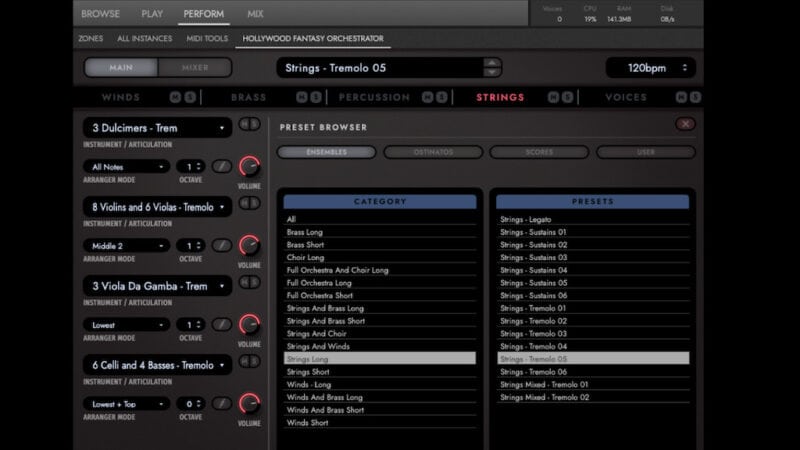Mute the Winds section with M button

coord(175,97)
